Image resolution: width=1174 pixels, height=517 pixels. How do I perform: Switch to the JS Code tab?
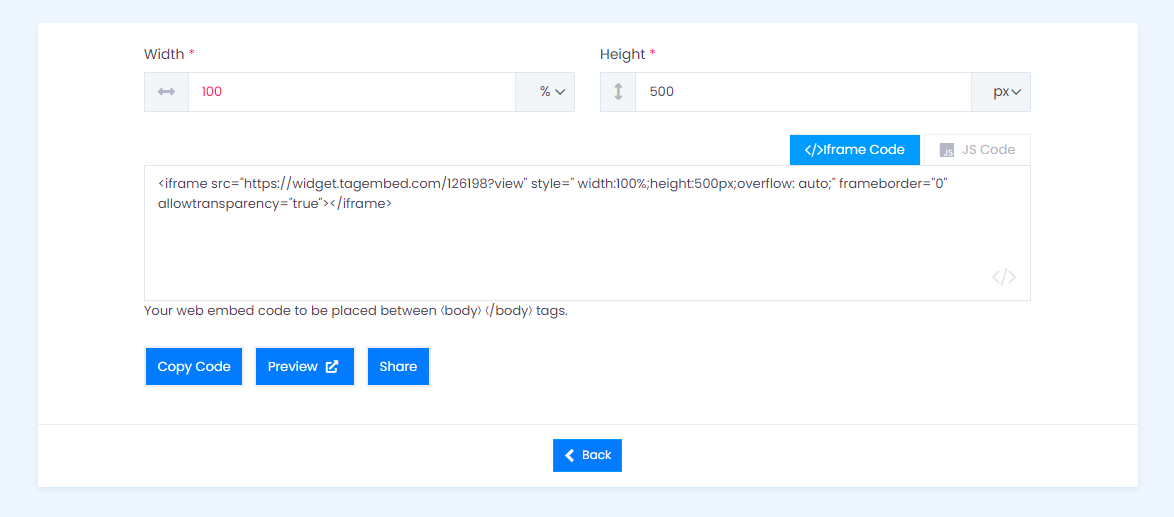978,150
